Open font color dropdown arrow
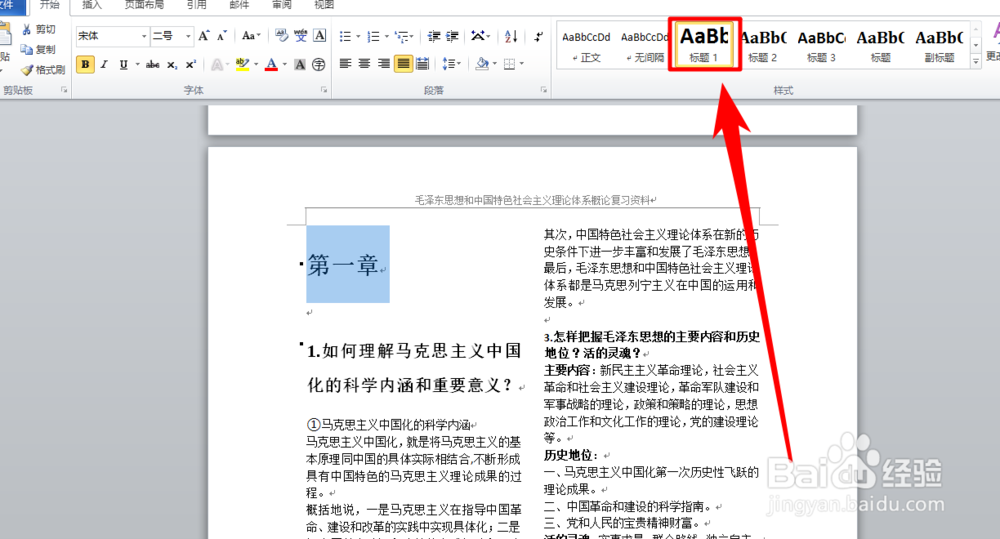 (x=284, y=64)
